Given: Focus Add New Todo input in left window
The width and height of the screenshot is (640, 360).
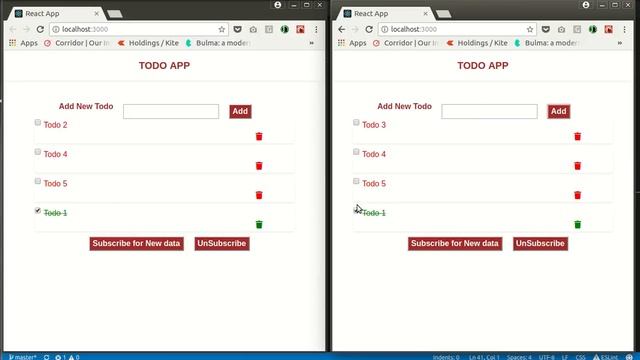Looking at the screenshot, I should [171, 111].
